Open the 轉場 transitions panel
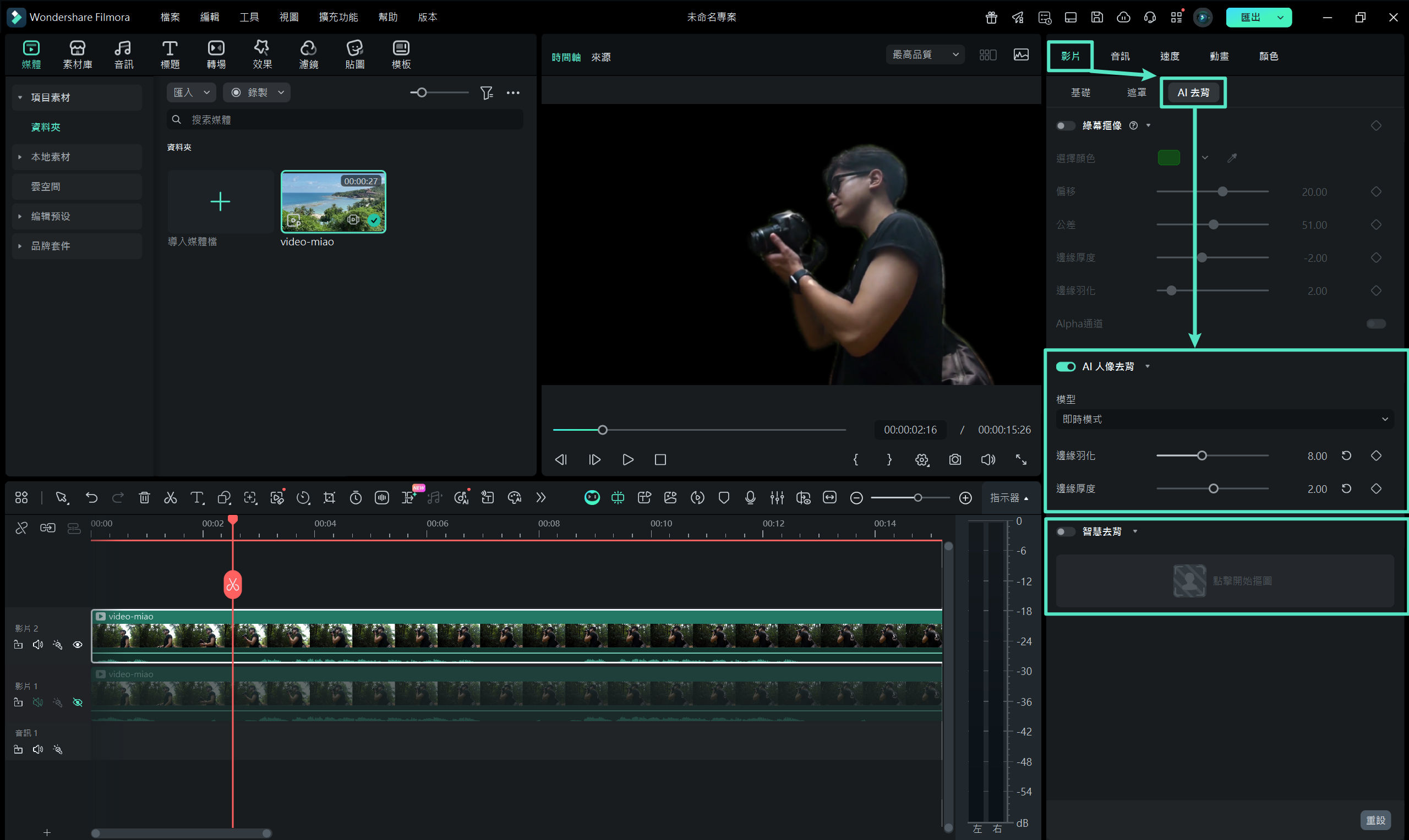The height and width of the screenshot is (840, 1409). pyautogui.click(x=216, y=54)
